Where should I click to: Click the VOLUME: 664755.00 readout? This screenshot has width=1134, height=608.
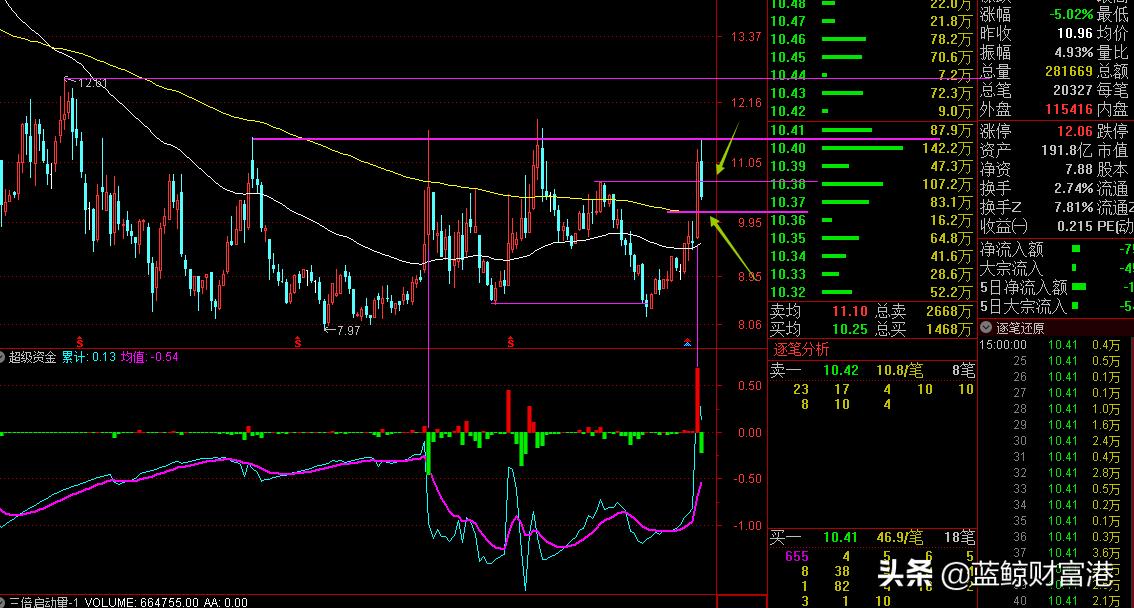(x=142, y=602)
